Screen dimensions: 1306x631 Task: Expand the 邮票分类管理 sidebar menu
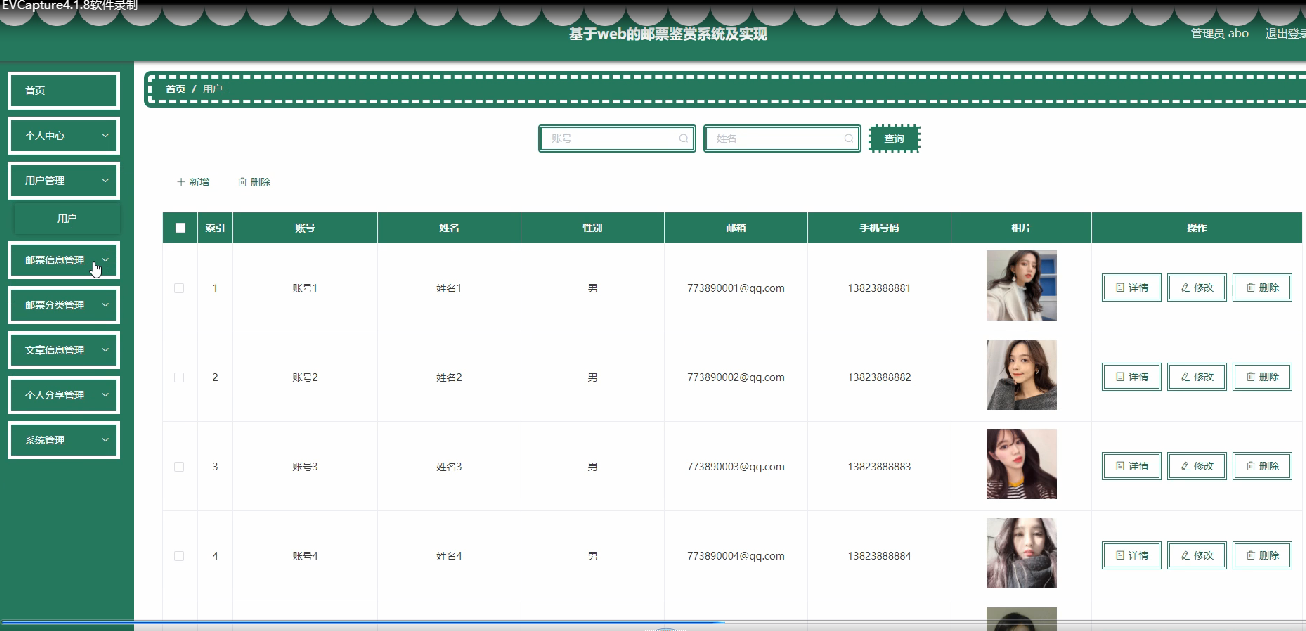[x=64, y=305]
